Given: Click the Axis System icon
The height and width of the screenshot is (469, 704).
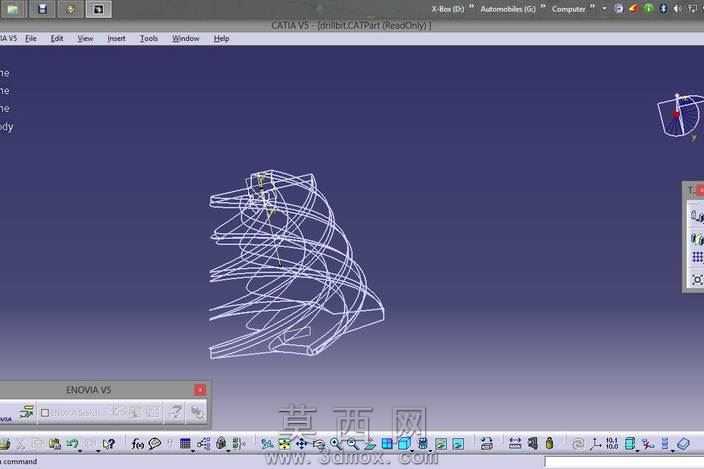Looking at the screenshot, I should 596,444.
